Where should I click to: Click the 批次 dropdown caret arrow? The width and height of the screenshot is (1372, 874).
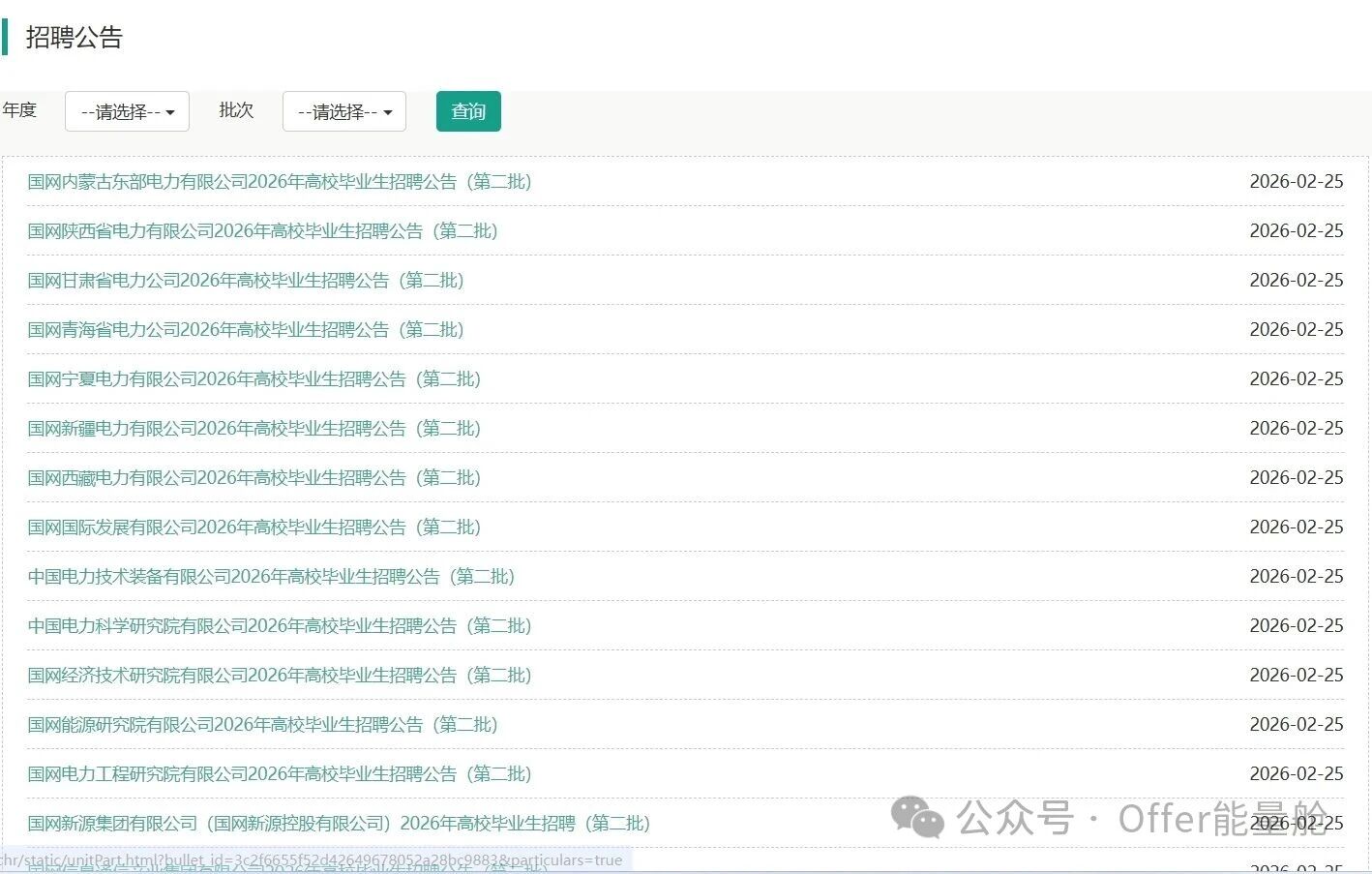point(388,112)
